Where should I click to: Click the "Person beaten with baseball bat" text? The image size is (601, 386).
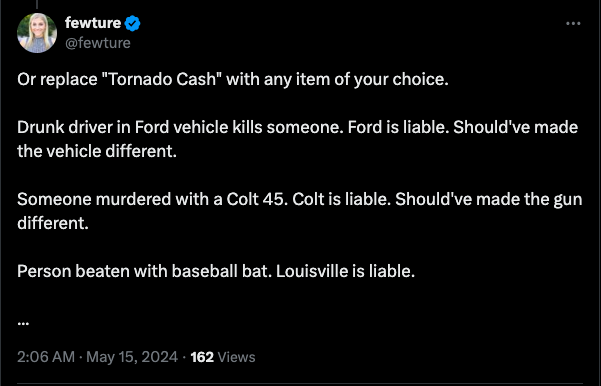[x=144, y=271]
